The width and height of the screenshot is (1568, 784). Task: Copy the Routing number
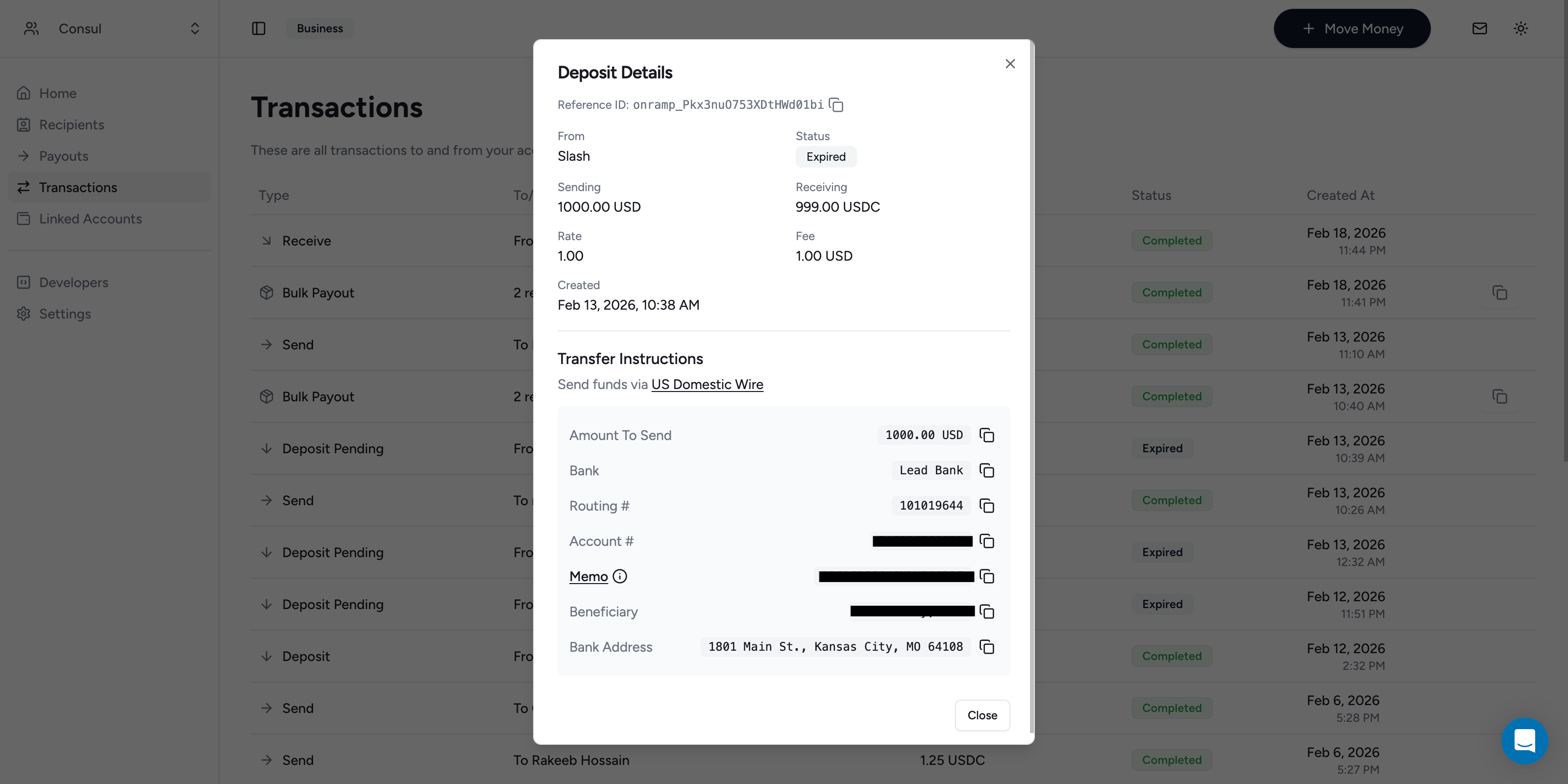tap(986, 505)
